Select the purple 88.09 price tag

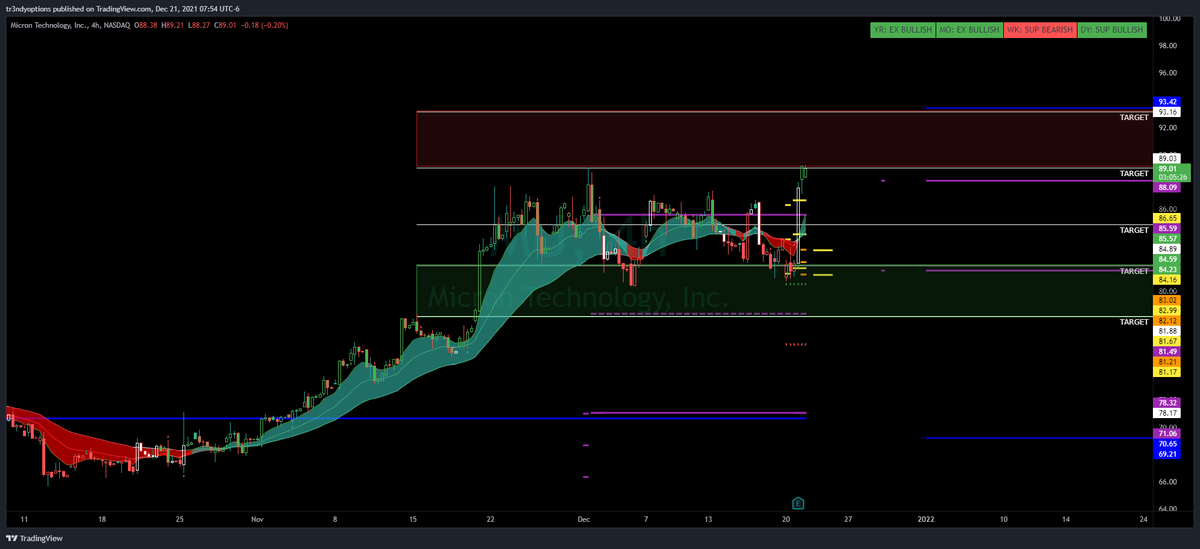coord(1168,187)
